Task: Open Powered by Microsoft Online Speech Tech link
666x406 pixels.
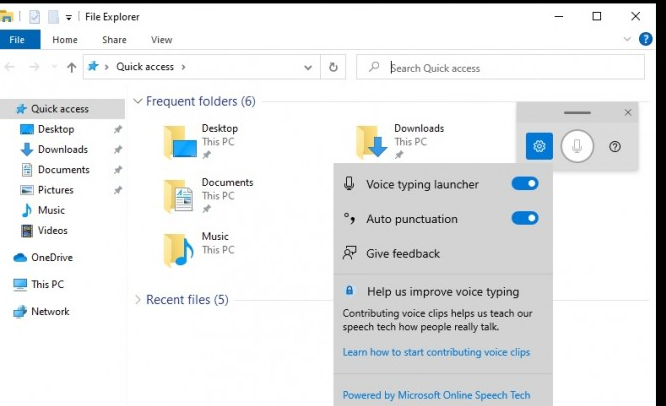Action: click(436, 395)
